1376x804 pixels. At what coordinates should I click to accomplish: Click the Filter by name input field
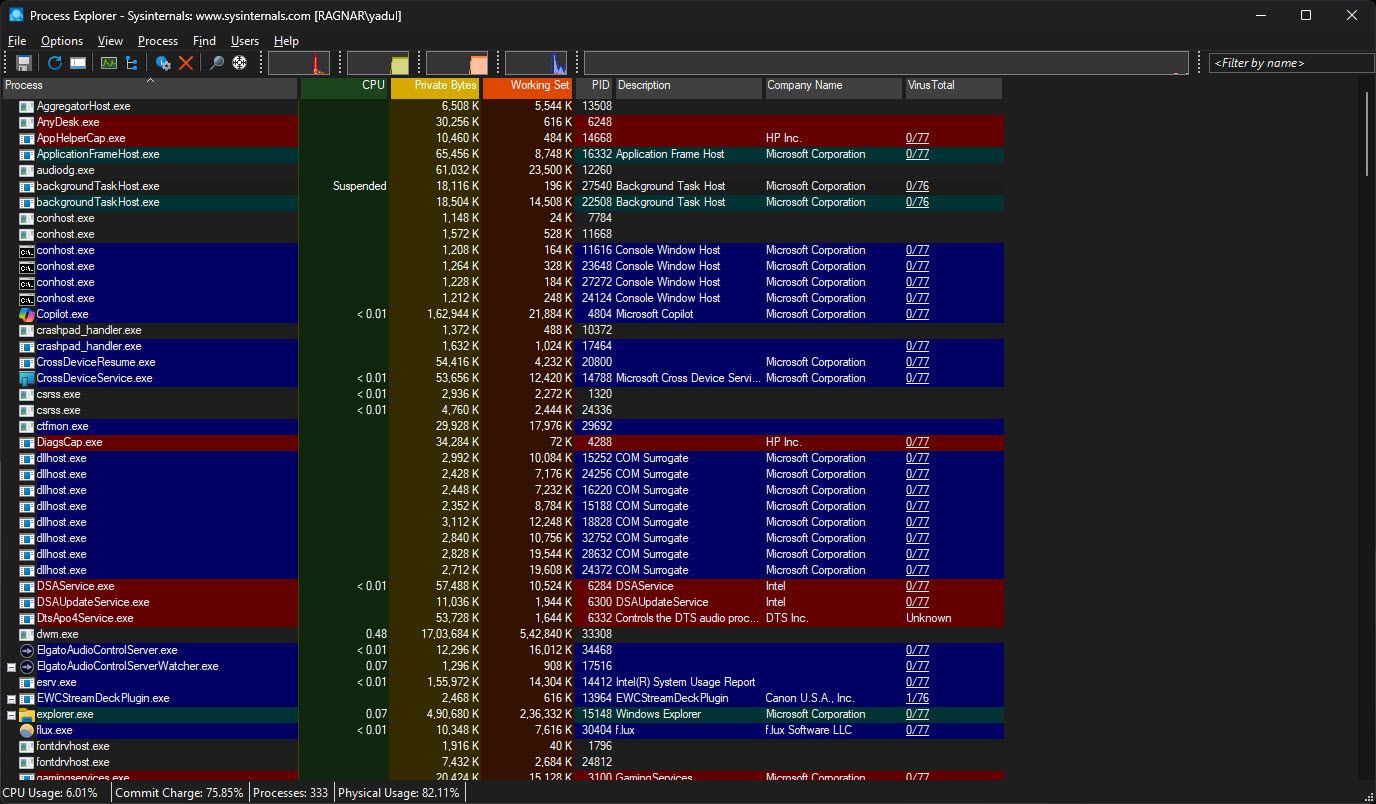1291,63
